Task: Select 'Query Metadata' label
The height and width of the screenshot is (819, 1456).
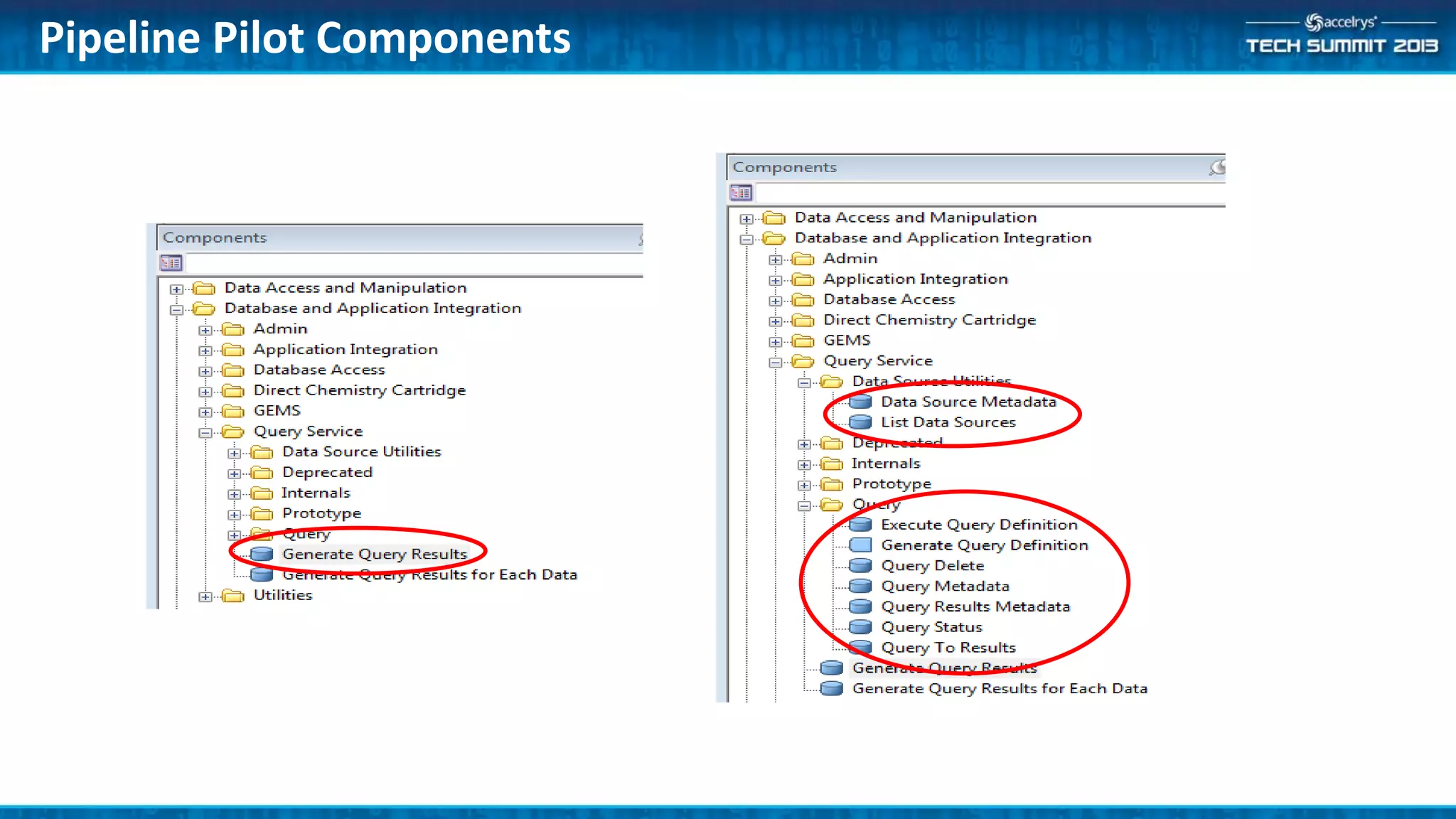Action: click(946, 587)
